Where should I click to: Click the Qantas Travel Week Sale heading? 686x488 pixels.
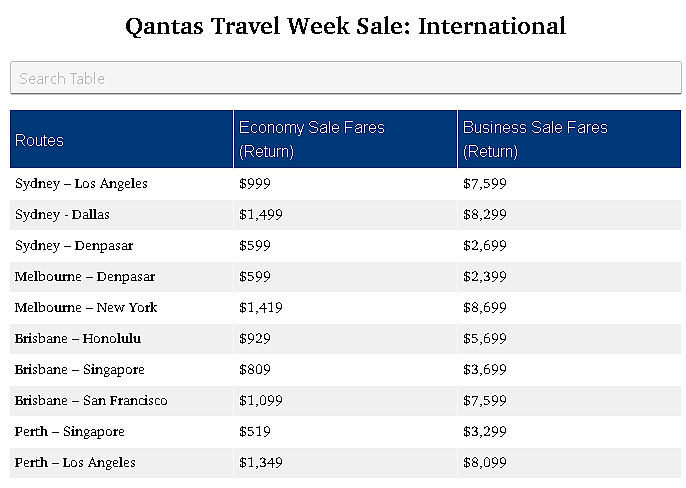[346, 26]
